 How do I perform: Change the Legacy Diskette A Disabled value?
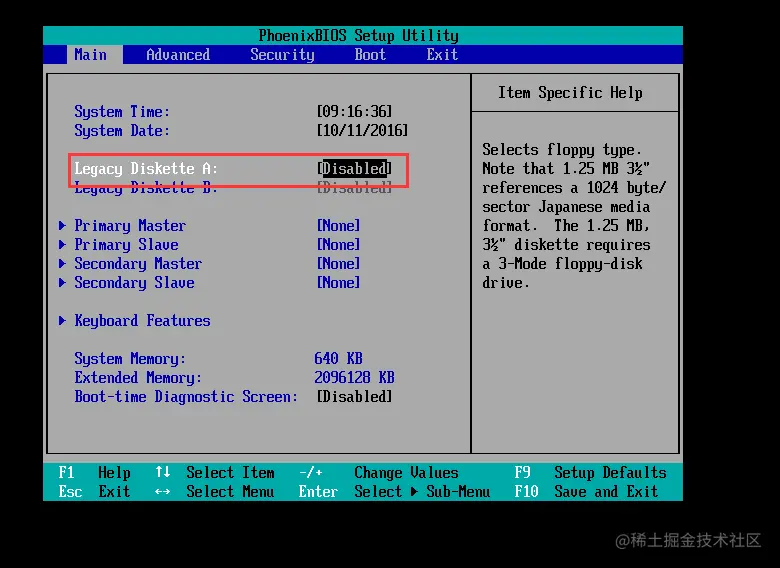tap(354, 169)
